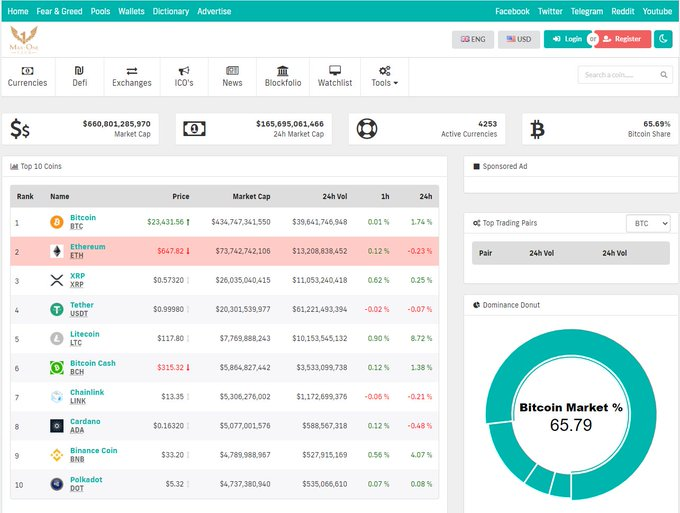The height and width of the screenshot is (513, 680).
Task: Open the Litecoin name link
Action: [x=85, y=334]
